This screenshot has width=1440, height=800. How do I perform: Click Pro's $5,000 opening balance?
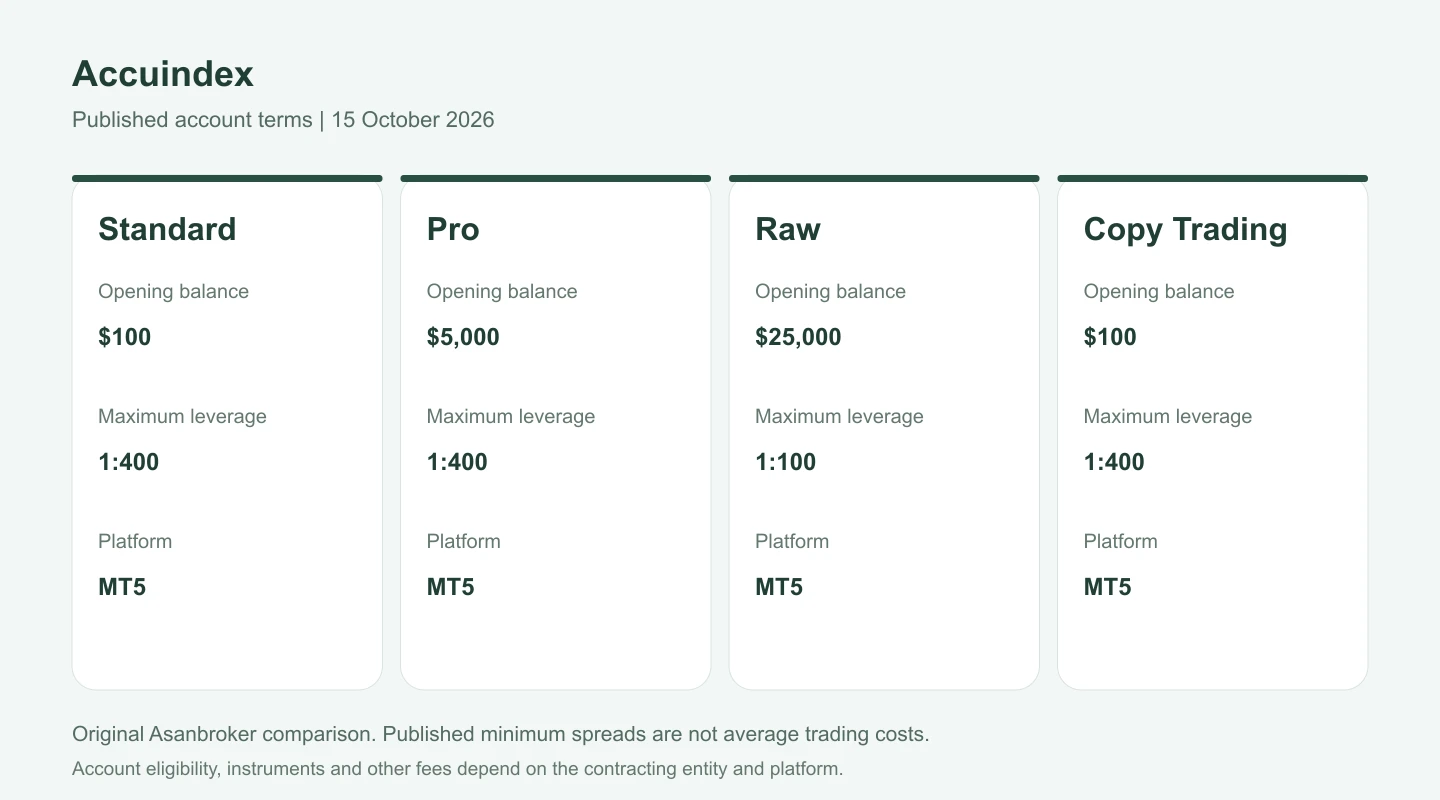pyautogui.click(x=463, y=337)
